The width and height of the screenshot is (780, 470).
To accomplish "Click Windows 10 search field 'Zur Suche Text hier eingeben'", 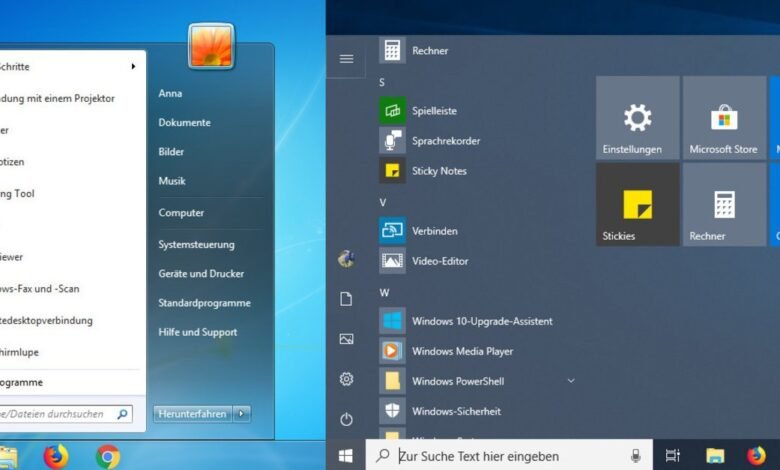I will click(509, 456).
